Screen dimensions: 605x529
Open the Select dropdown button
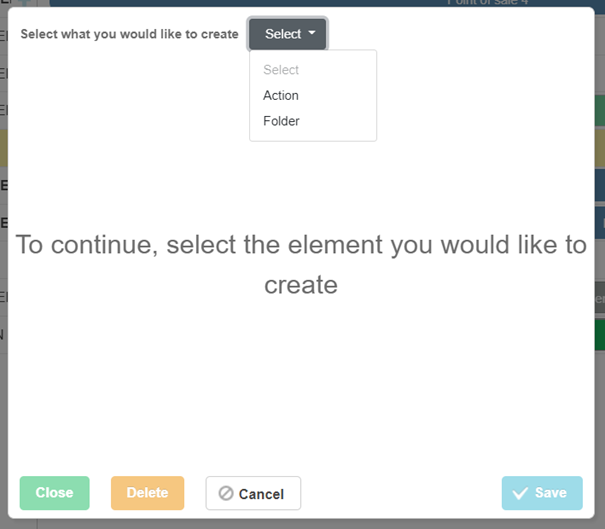point(287,34)
